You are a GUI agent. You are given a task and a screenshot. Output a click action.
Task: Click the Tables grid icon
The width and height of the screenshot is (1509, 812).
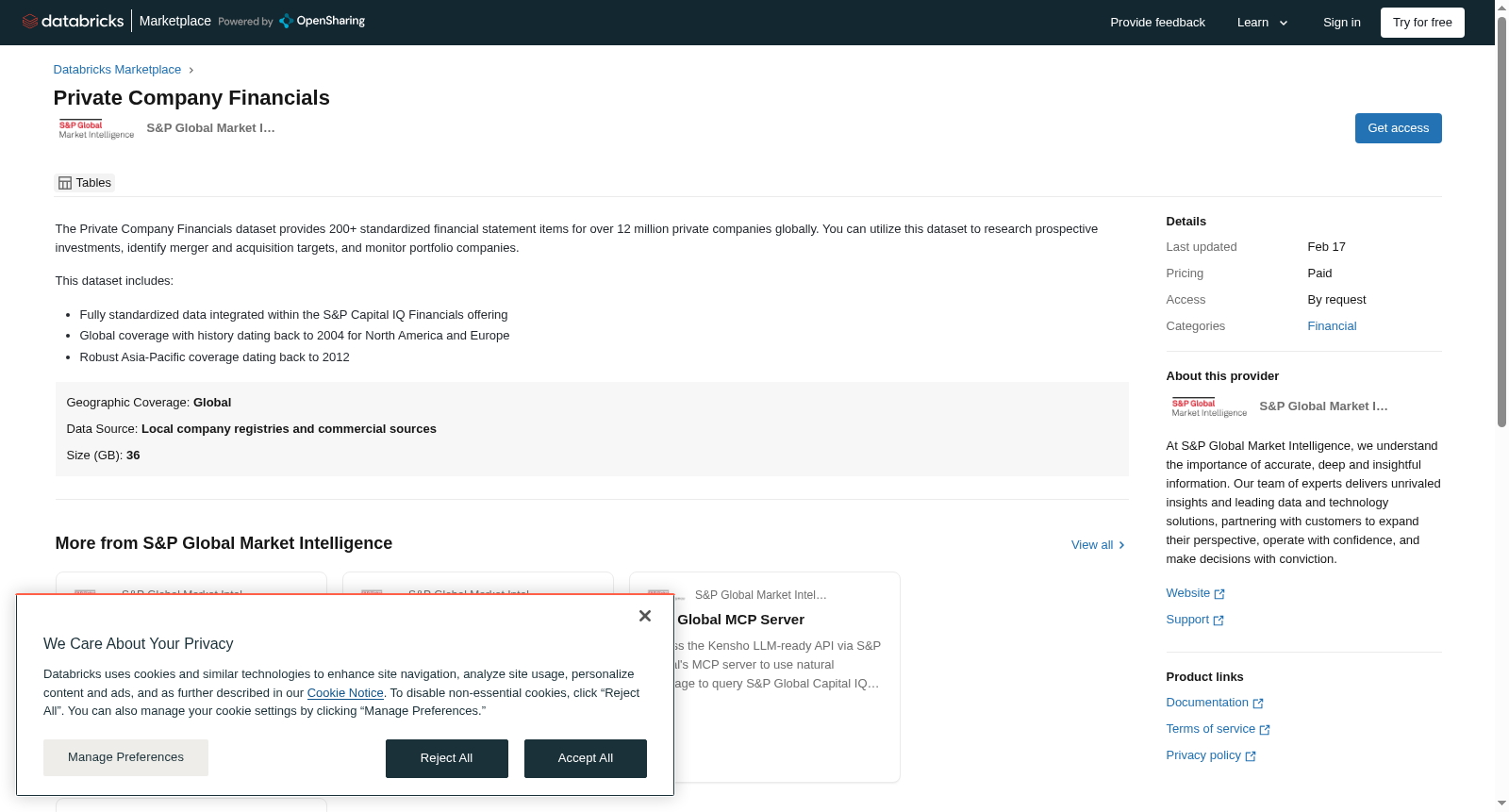pyautogui.click(x=65, y=183)
